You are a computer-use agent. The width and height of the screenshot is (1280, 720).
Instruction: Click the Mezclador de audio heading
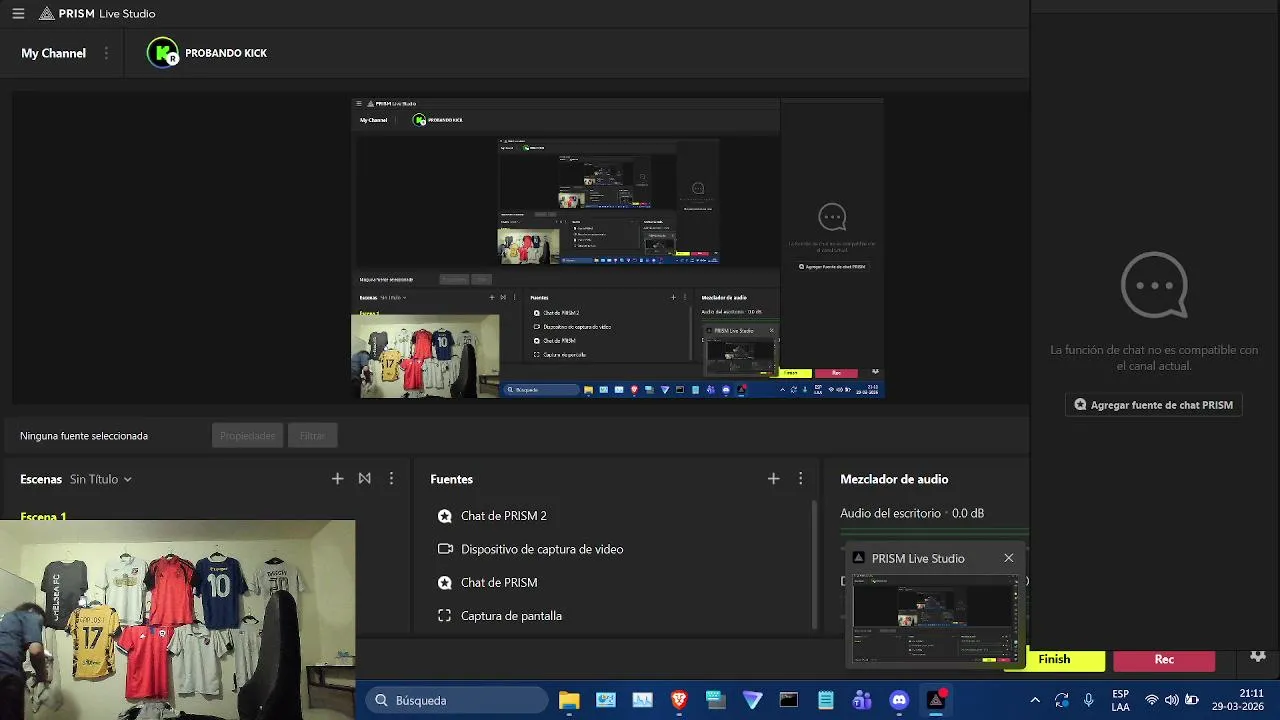[x=894, y=479]
